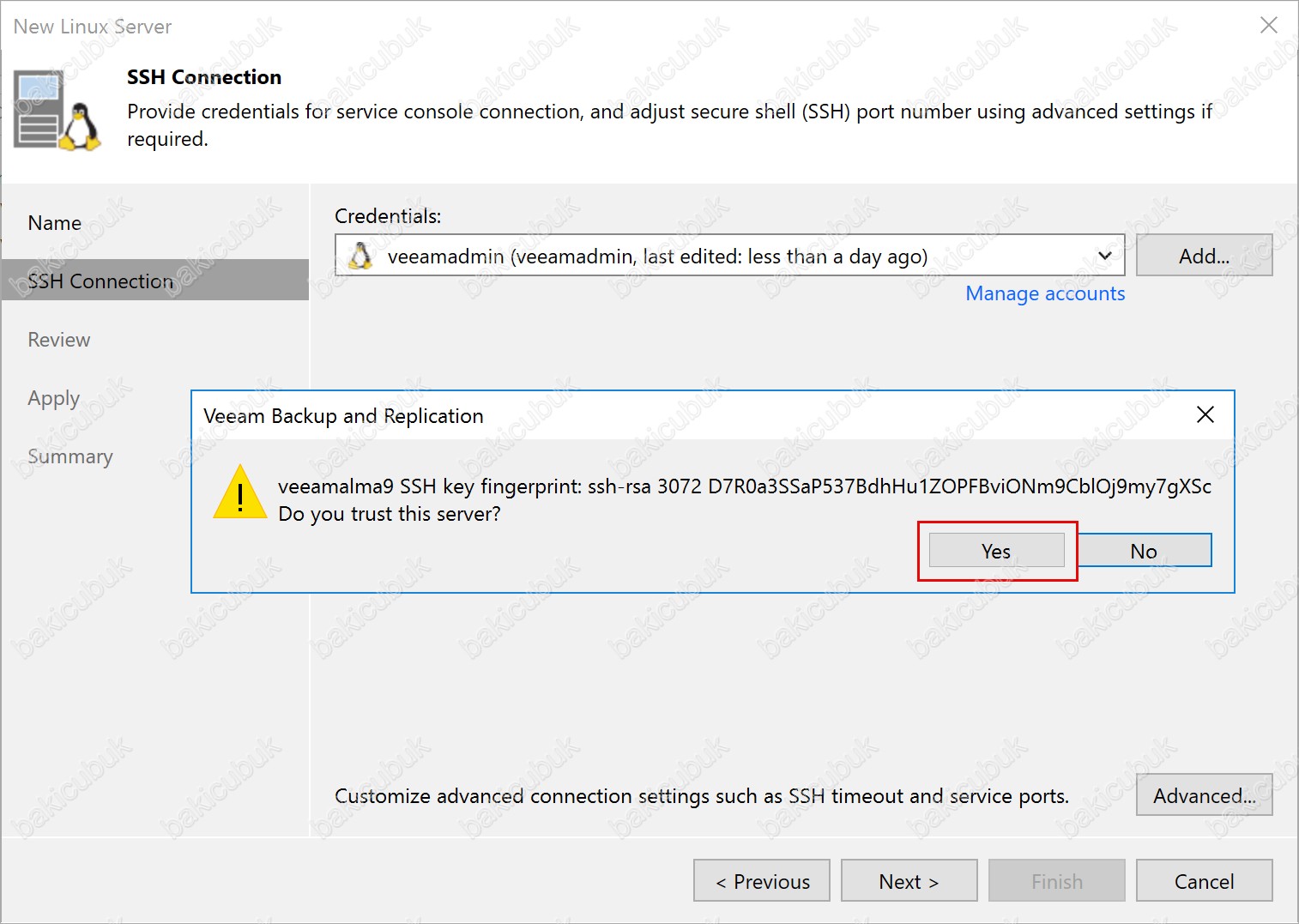This screenshot has width=1299, height=924.
Task: Click the 'Credentials:' label
Action: [x=388, y=216]
